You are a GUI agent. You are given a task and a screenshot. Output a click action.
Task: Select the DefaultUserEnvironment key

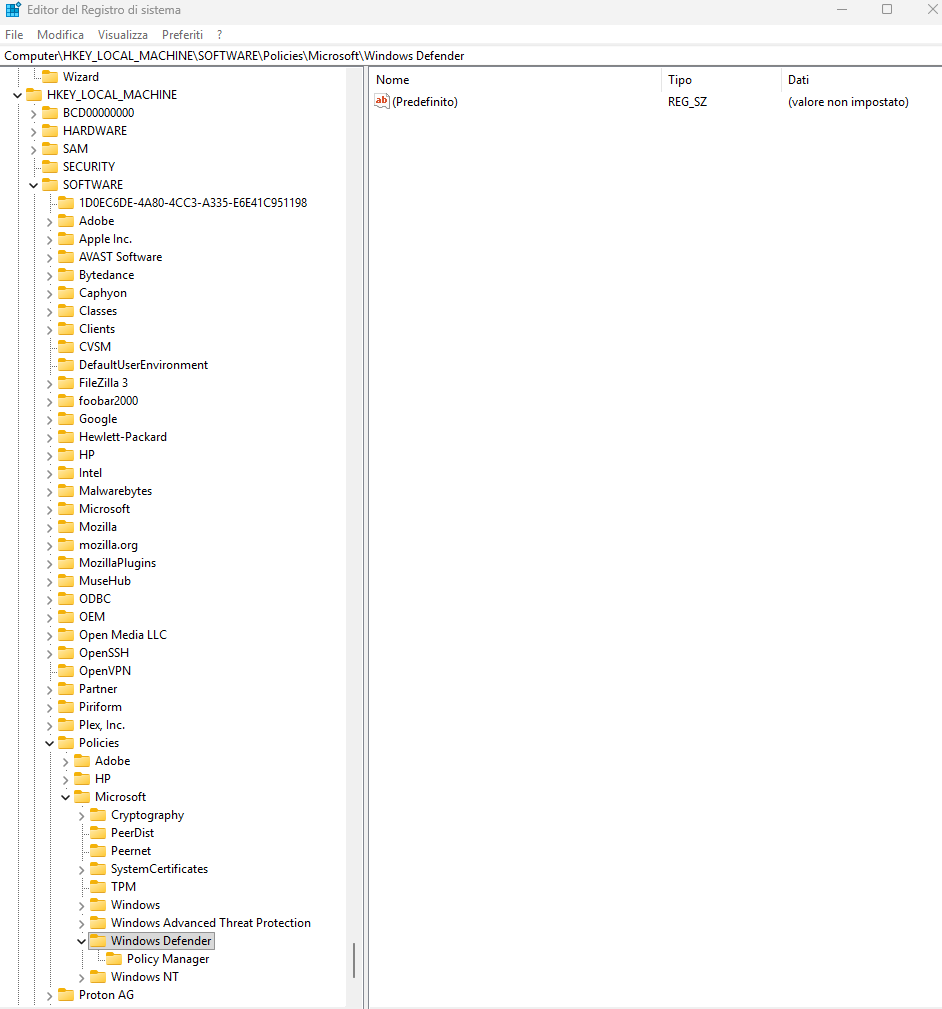coord(143,365)
